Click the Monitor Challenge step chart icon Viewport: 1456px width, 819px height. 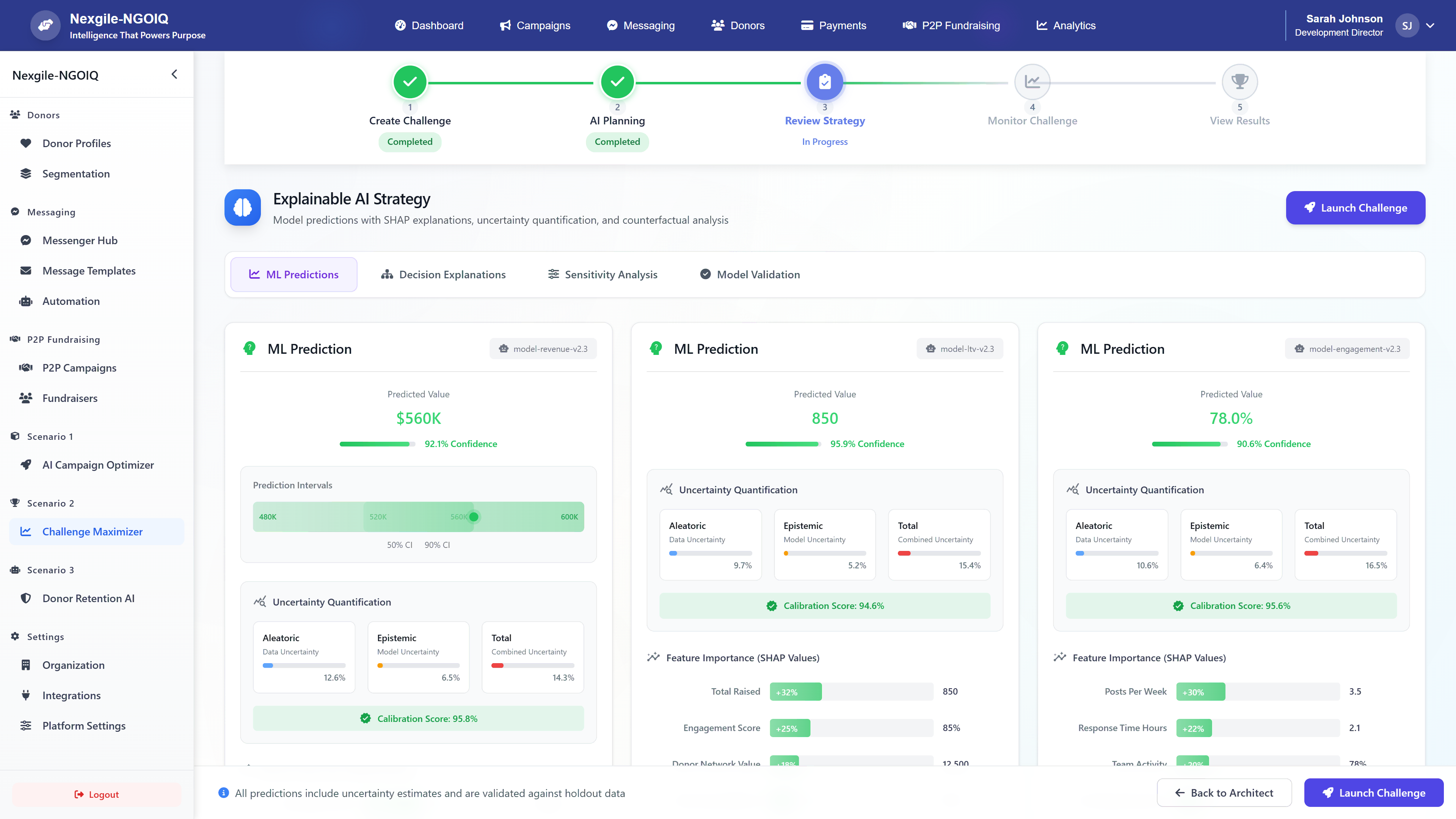pos(1032,82)
